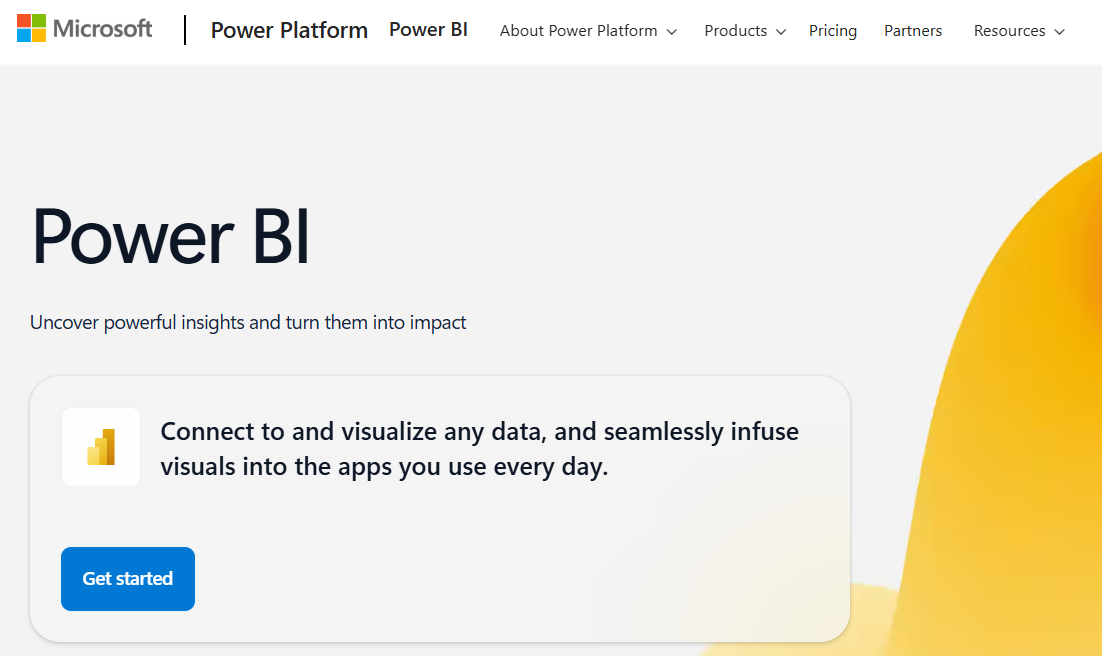Click the downward arrow beside Resources
Viewport: 1102px width, 656px height.
click(1058, 32)
